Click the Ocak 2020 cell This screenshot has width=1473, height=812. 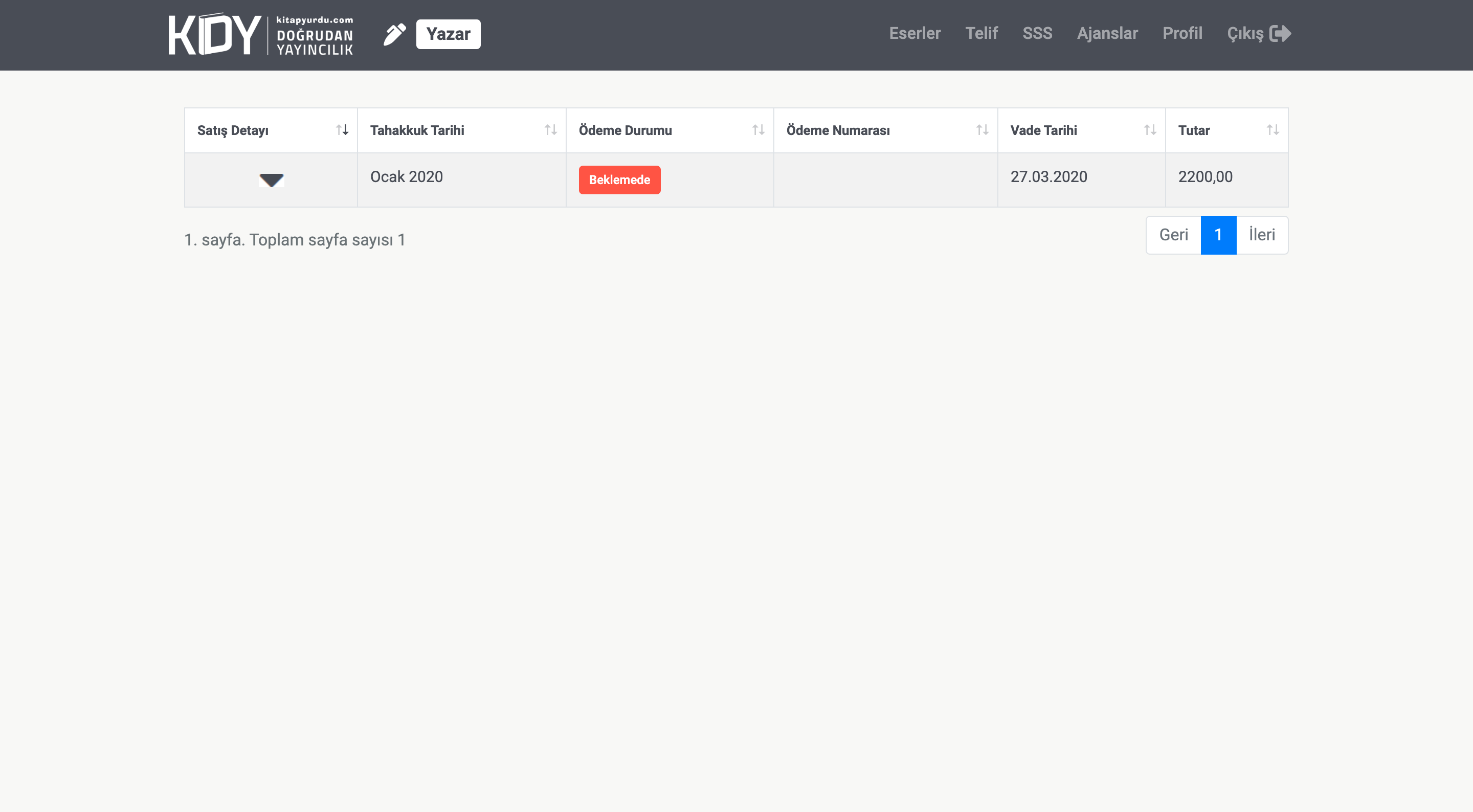click(x=461, y=180)
